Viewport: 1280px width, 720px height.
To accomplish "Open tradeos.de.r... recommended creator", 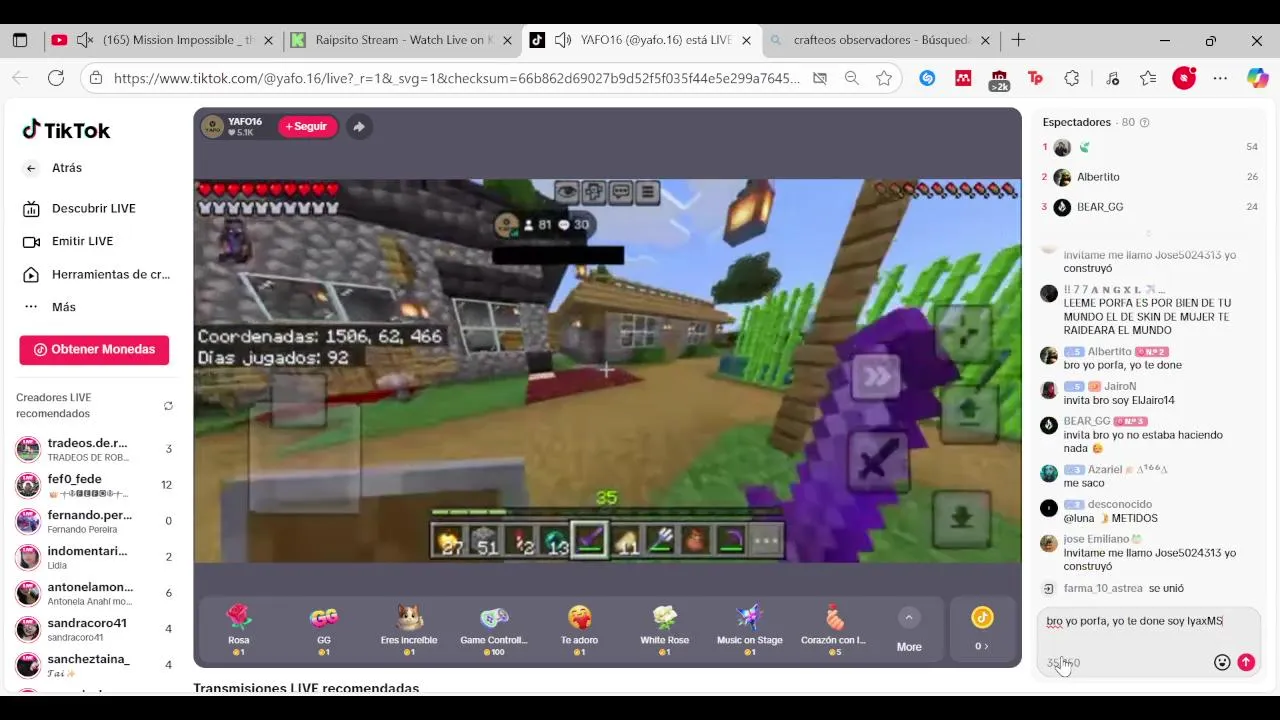I will tap(96, 449).
